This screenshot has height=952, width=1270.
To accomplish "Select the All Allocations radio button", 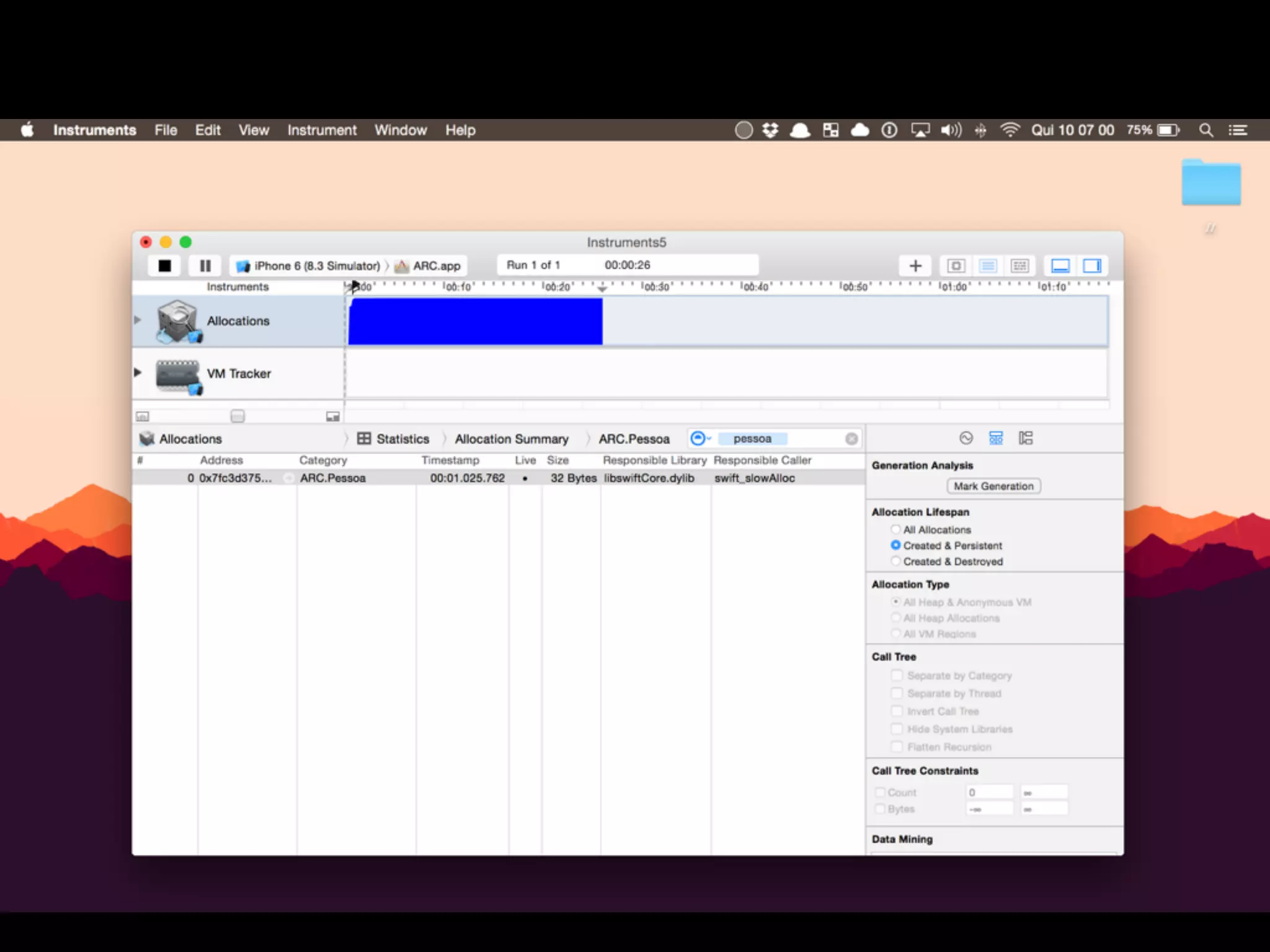I will pos(895,529).
